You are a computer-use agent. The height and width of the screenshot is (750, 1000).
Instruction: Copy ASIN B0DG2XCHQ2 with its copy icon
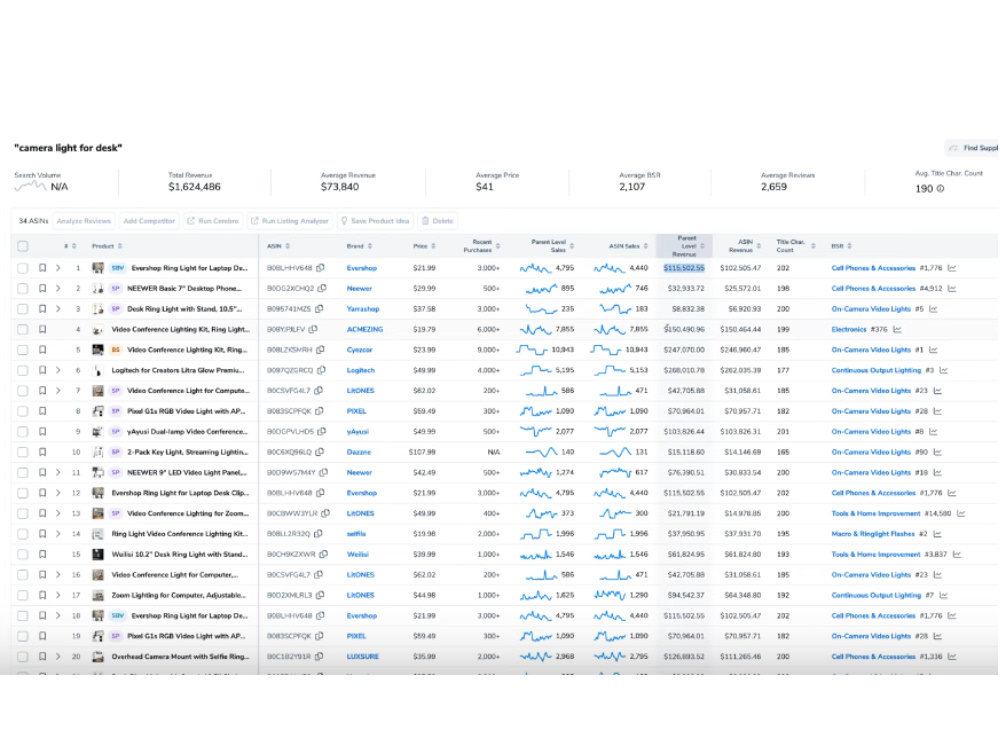pyautogui.click(x=322, y=288)
